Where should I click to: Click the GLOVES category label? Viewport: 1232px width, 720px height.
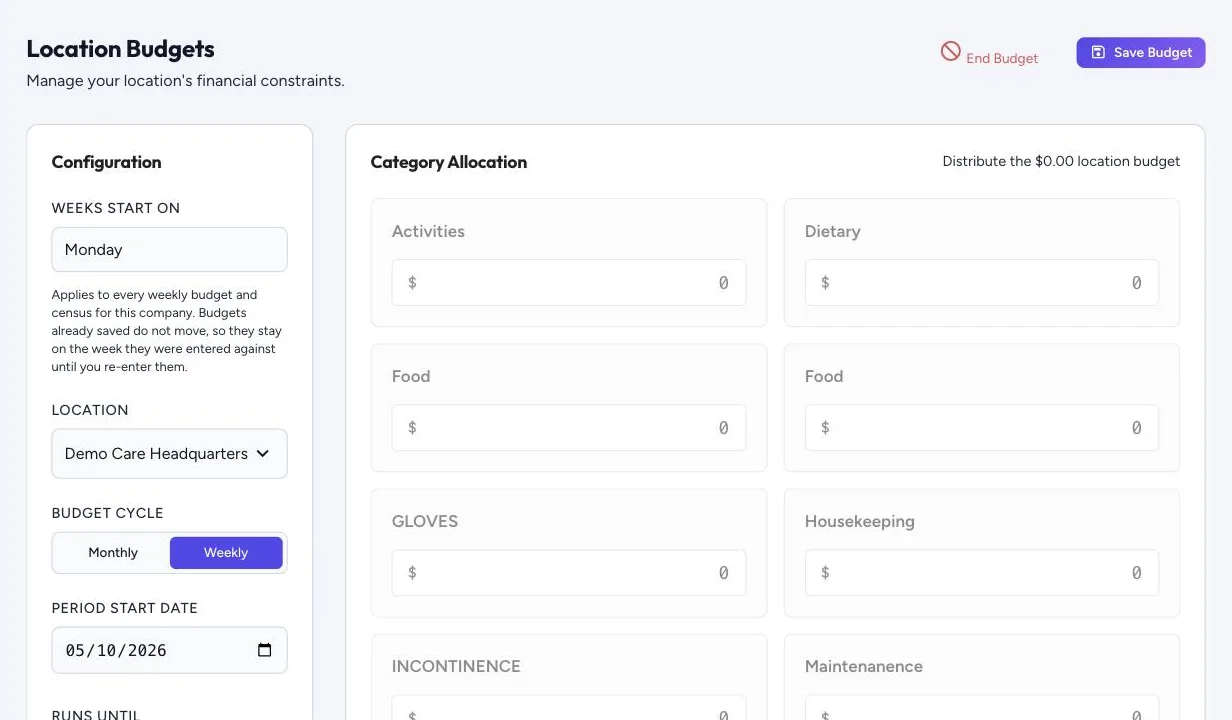pos(425,521)
